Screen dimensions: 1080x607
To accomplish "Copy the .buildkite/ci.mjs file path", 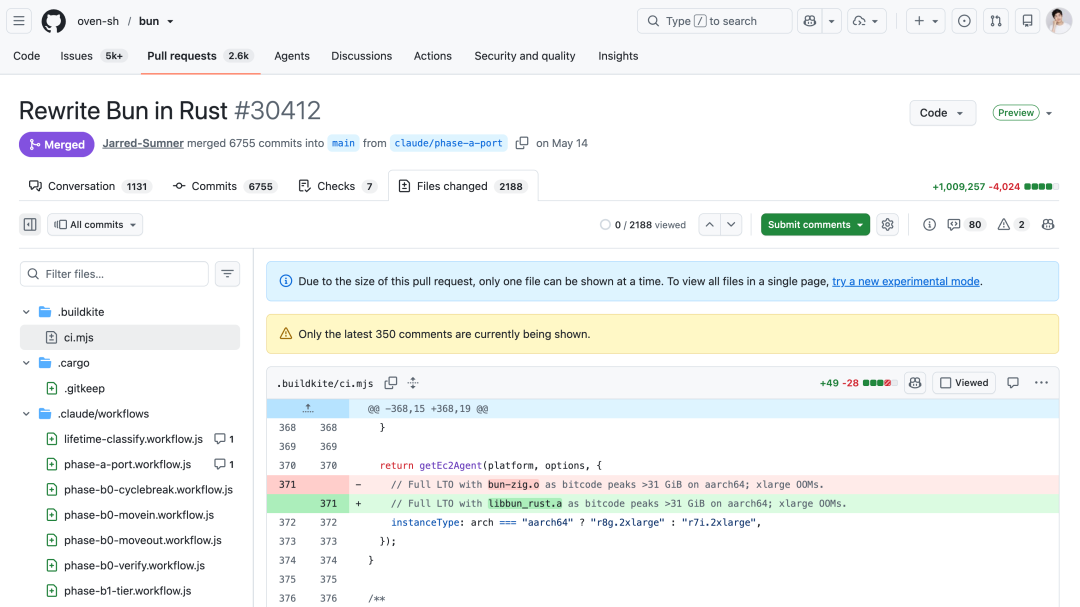I will (391, 382).
